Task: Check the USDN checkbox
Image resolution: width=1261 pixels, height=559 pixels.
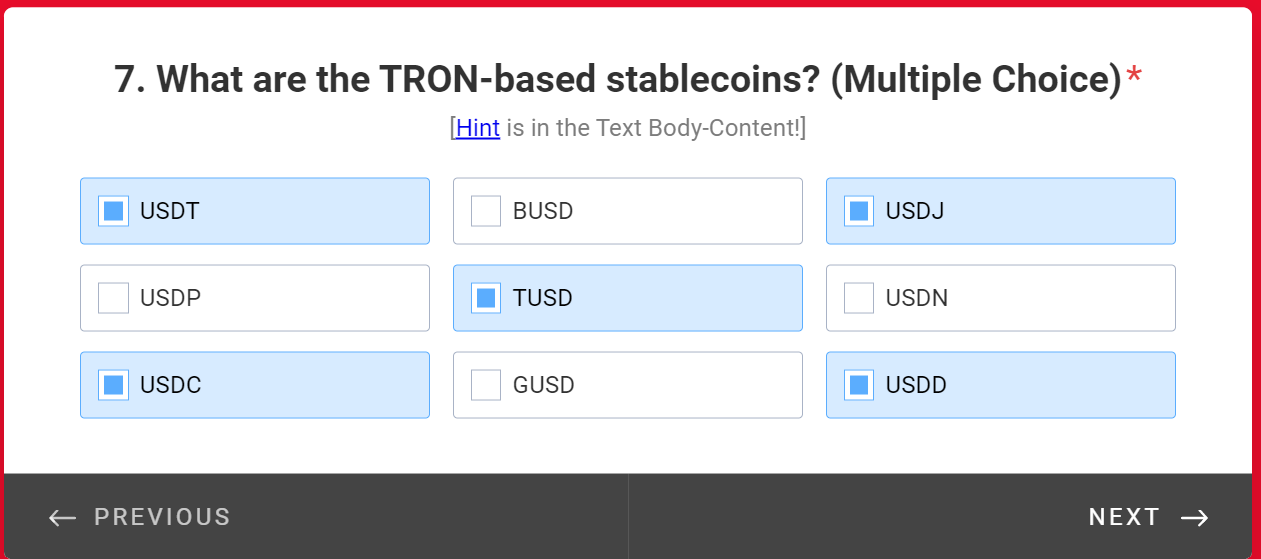Action: tap(859, 298)
